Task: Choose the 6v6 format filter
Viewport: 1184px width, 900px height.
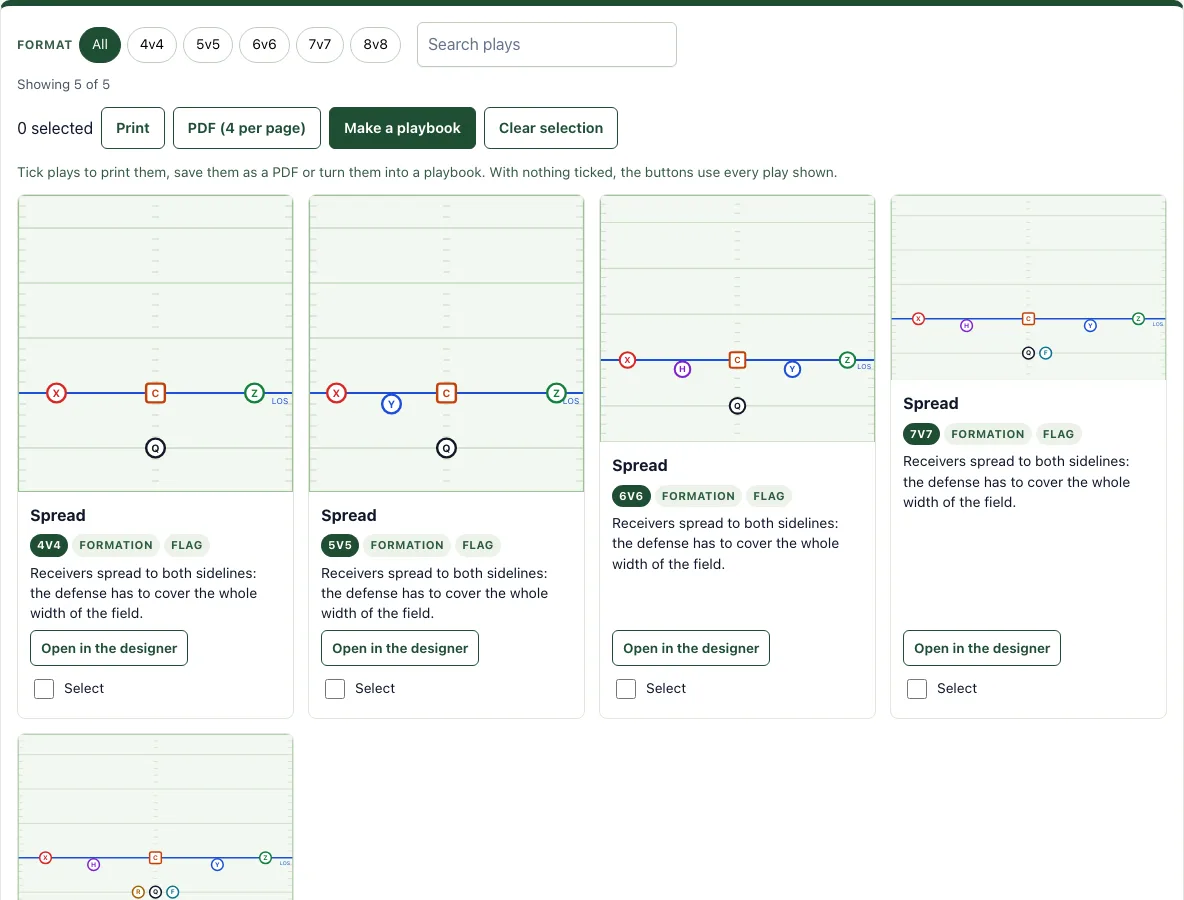Action: pos(264,45)
